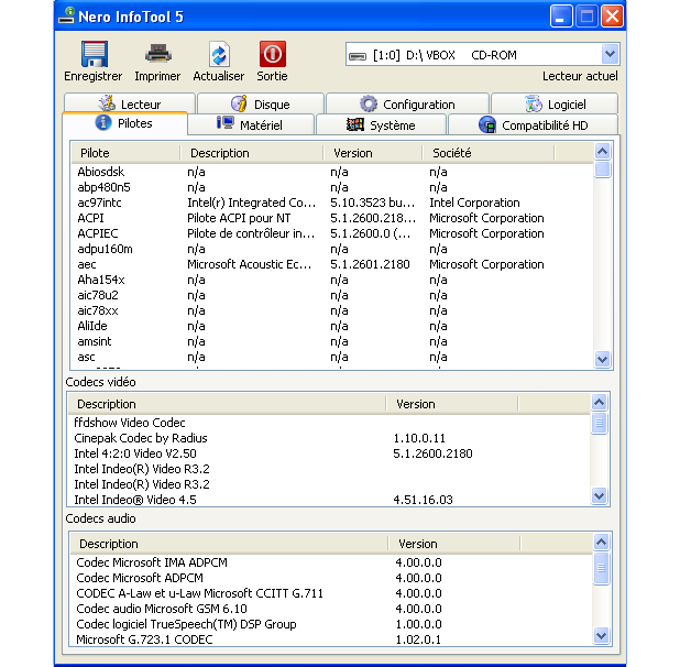
Task: Select Codec logiciel TrueSpeech DSP Group row
Action: coord(331,624)
